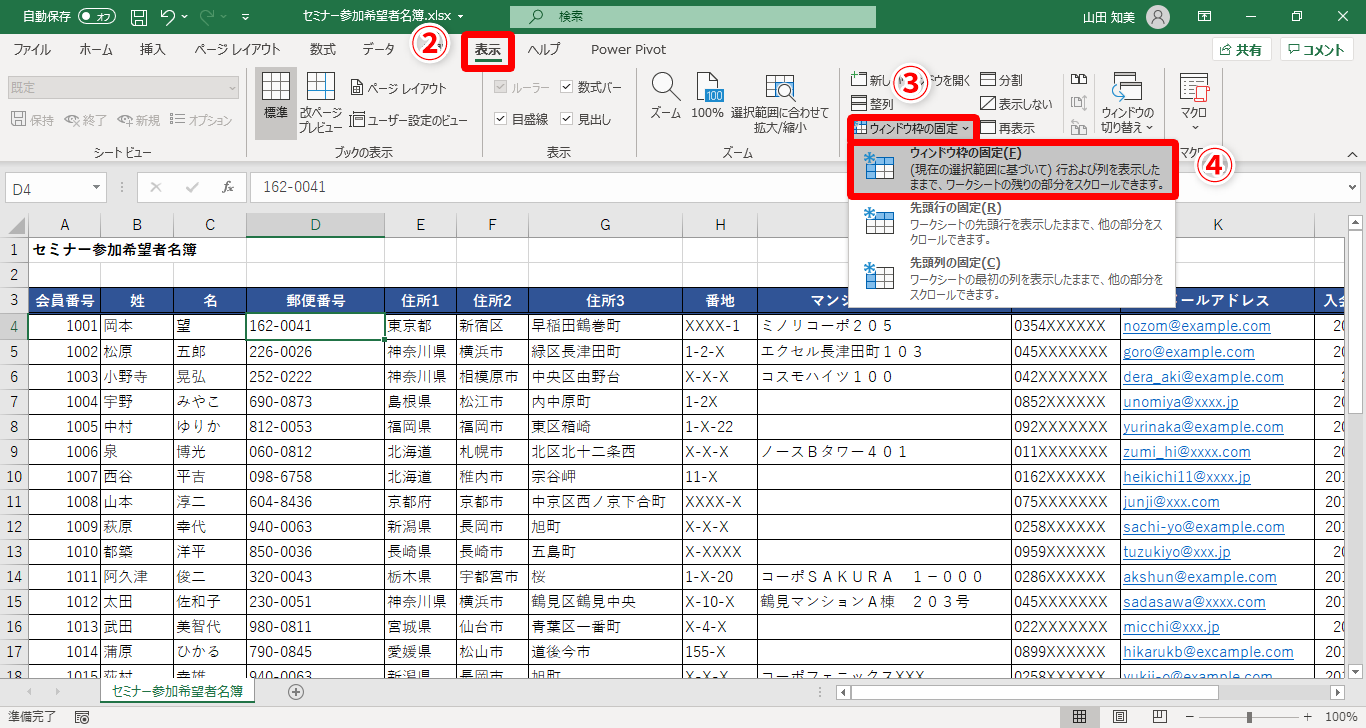
Task: Click the macro record icon in status bar
Action: (x=81, y=717)
